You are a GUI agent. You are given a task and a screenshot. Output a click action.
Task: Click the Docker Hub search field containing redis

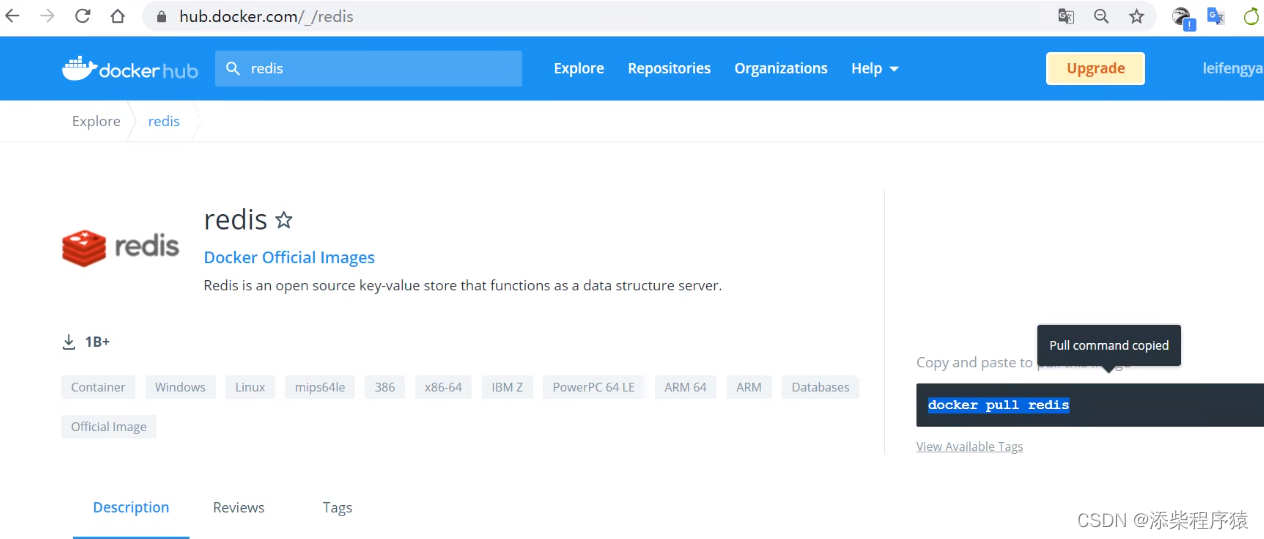click(368, 69)
